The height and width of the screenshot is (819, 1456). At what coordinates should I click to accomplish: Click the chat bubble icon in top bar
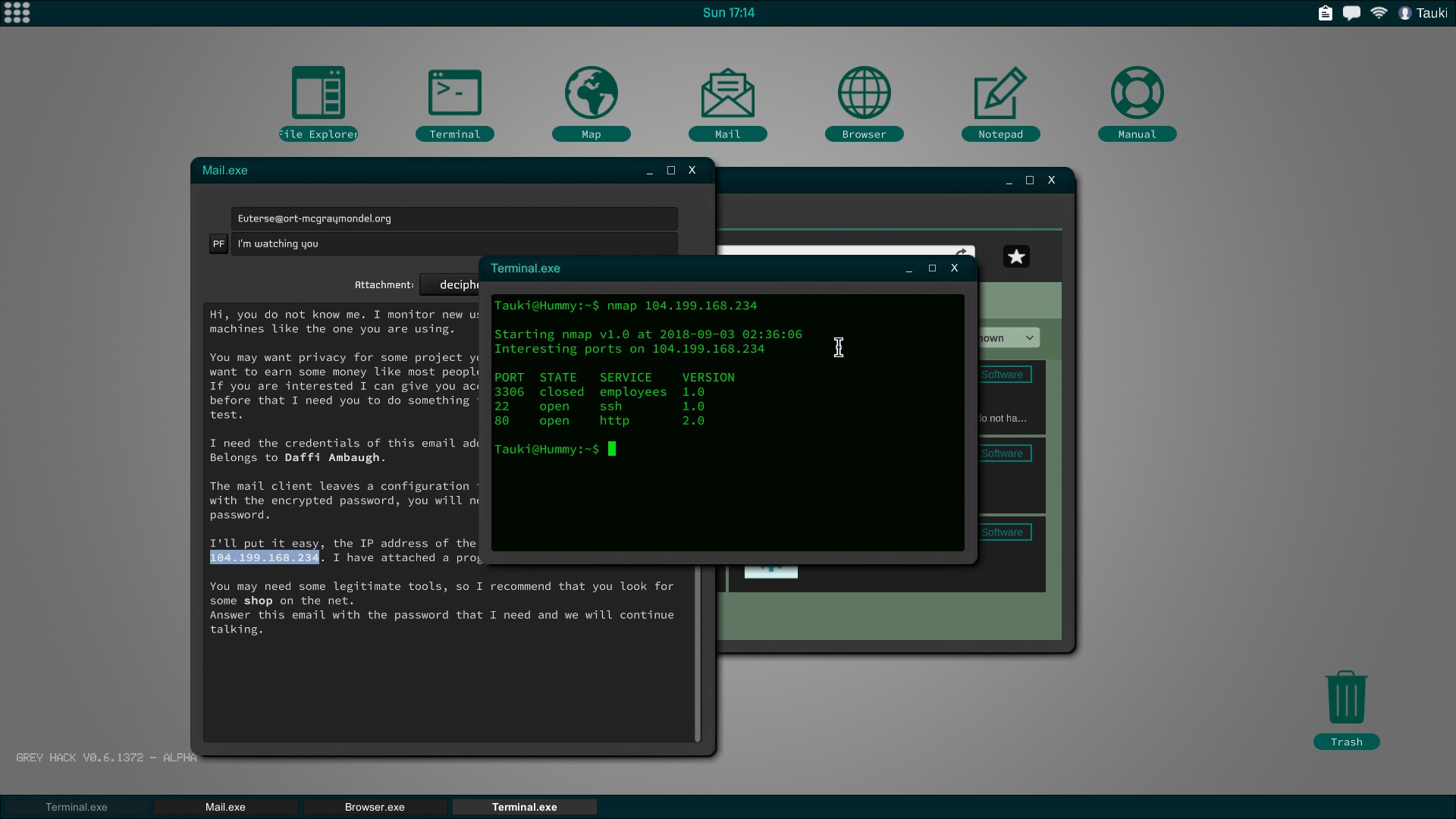1351,13
